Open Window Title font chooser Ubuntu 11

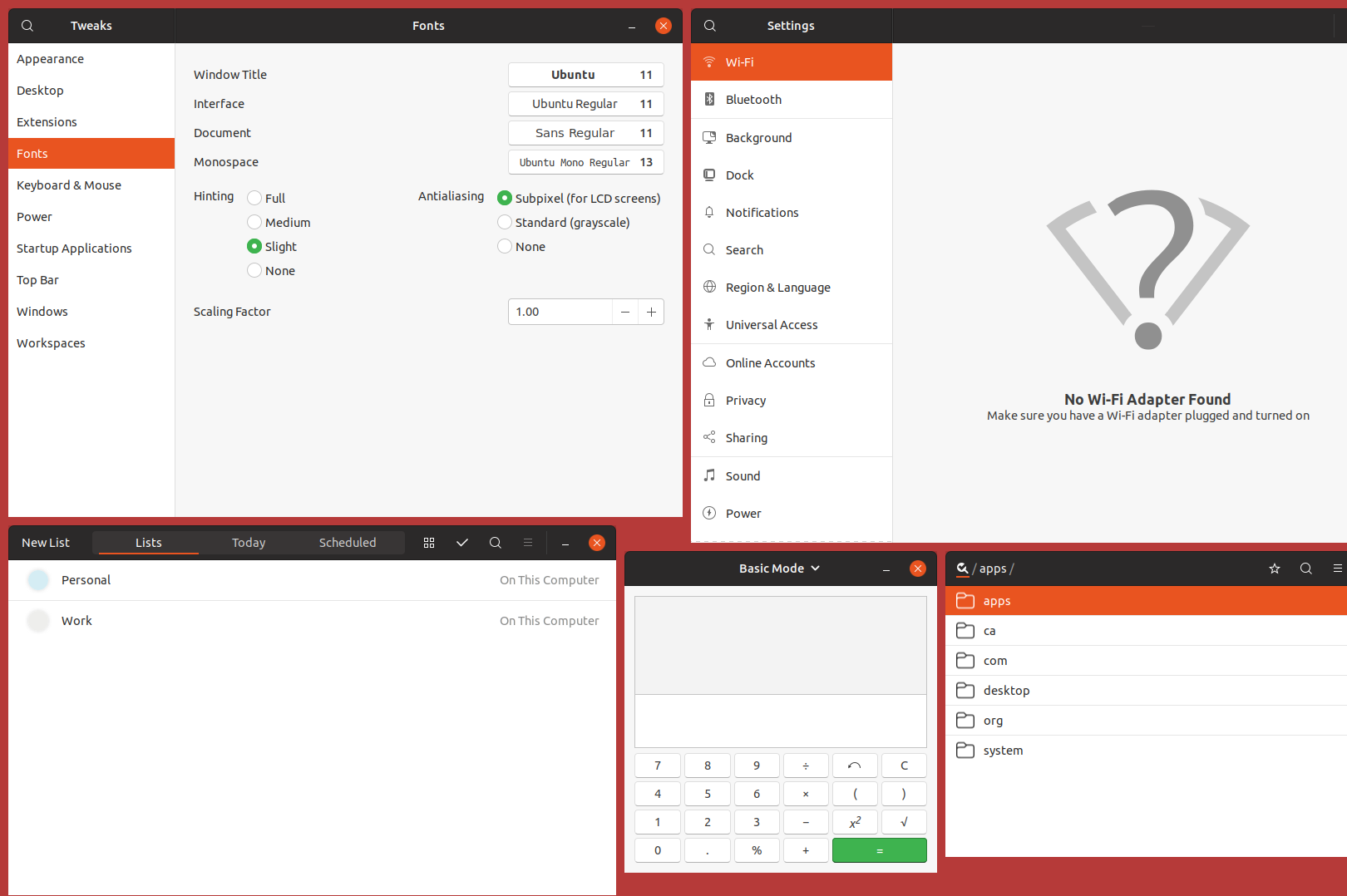point(586,75)
